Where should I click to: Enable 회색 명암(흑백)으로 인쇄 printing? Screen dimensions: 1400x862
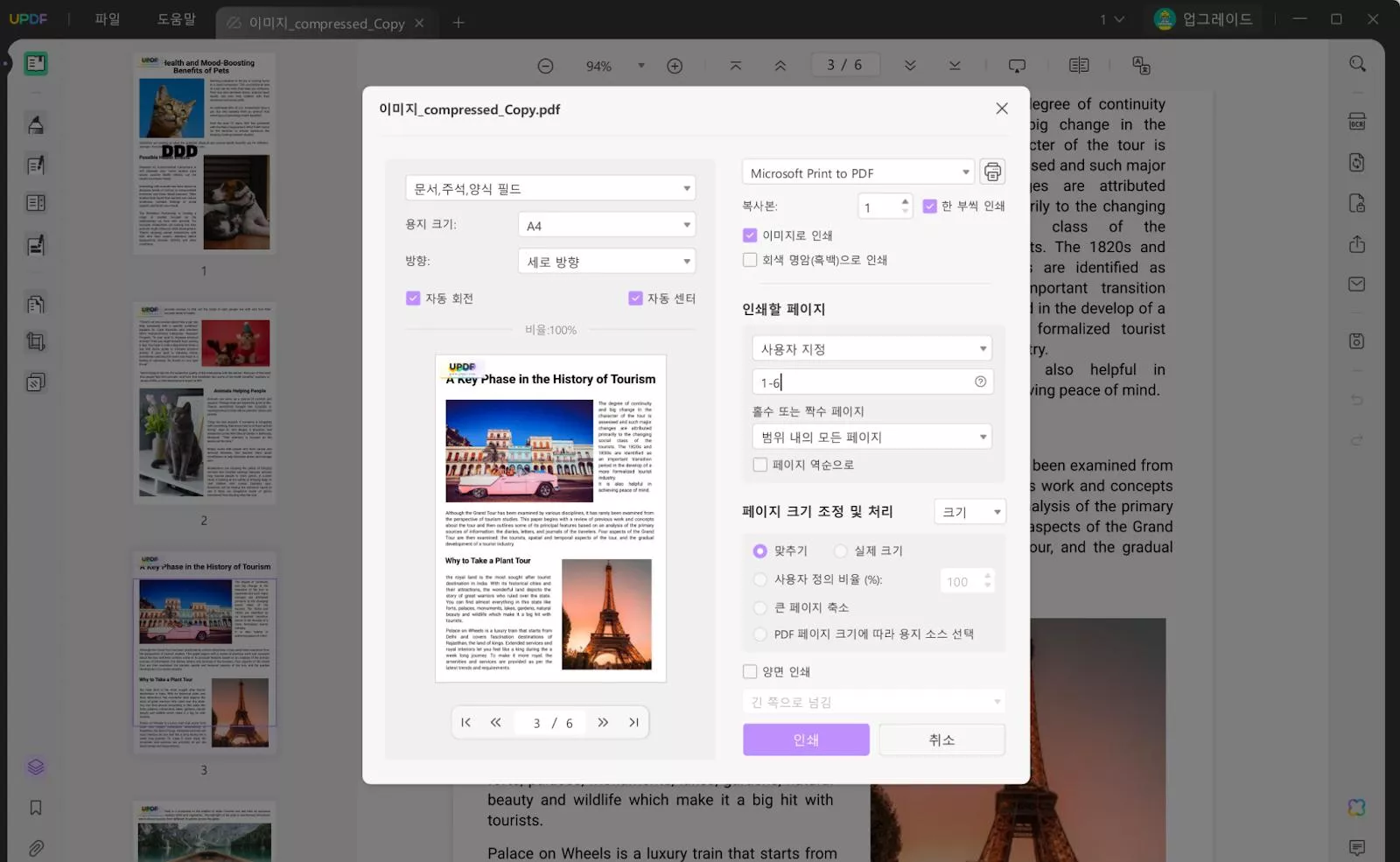[750, 259]
